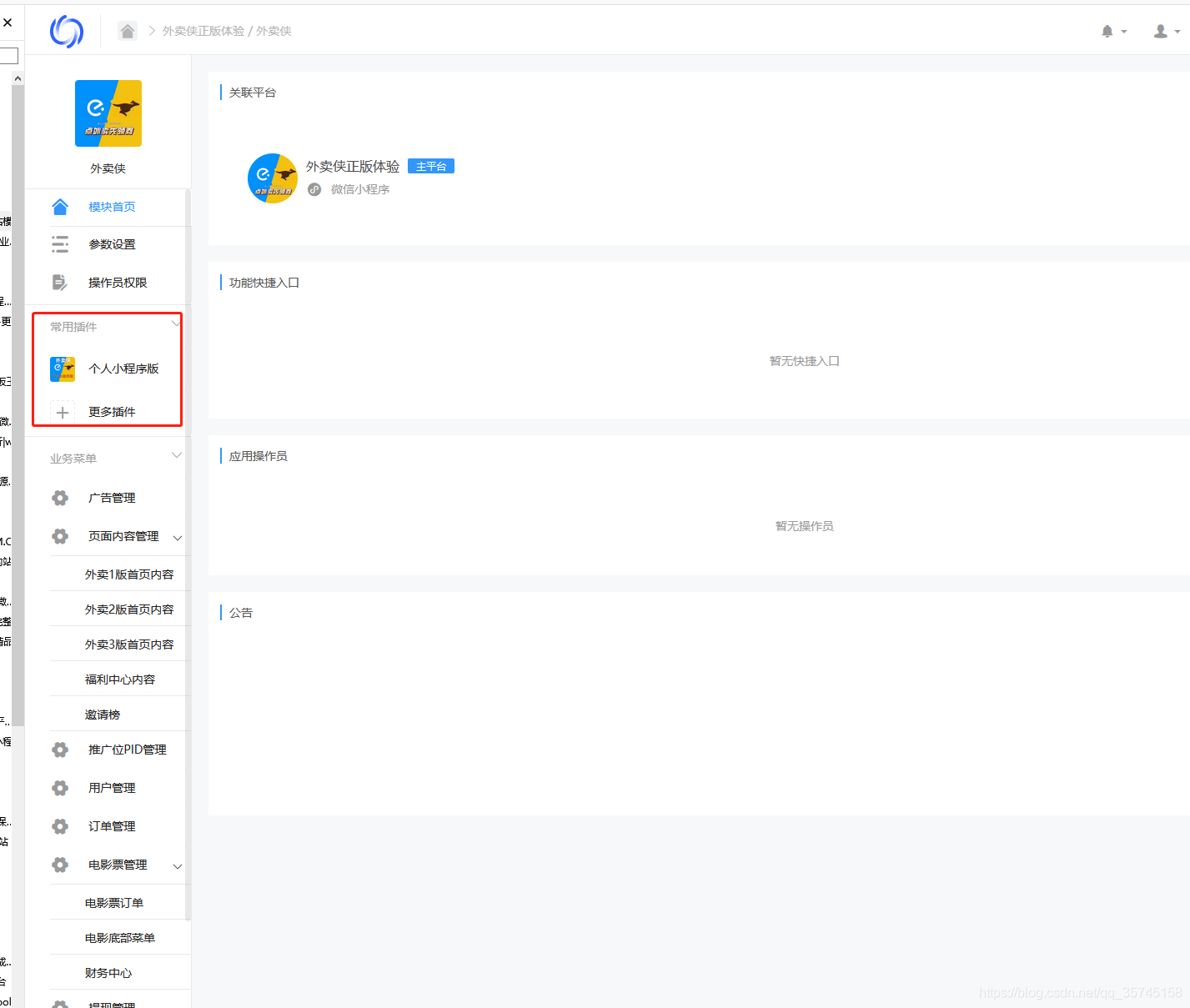
Task: Click the gear icon beside 订单管理
Action: (x=60, y=826)
